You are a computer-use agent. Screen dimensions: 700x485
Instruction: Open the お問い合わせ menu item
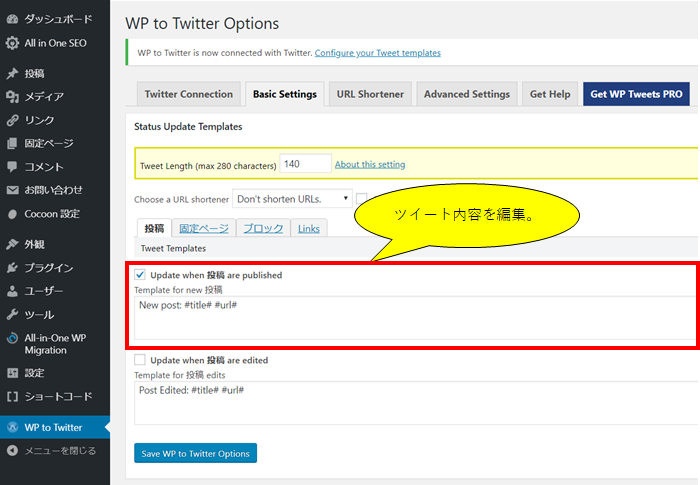coord(55,190)
